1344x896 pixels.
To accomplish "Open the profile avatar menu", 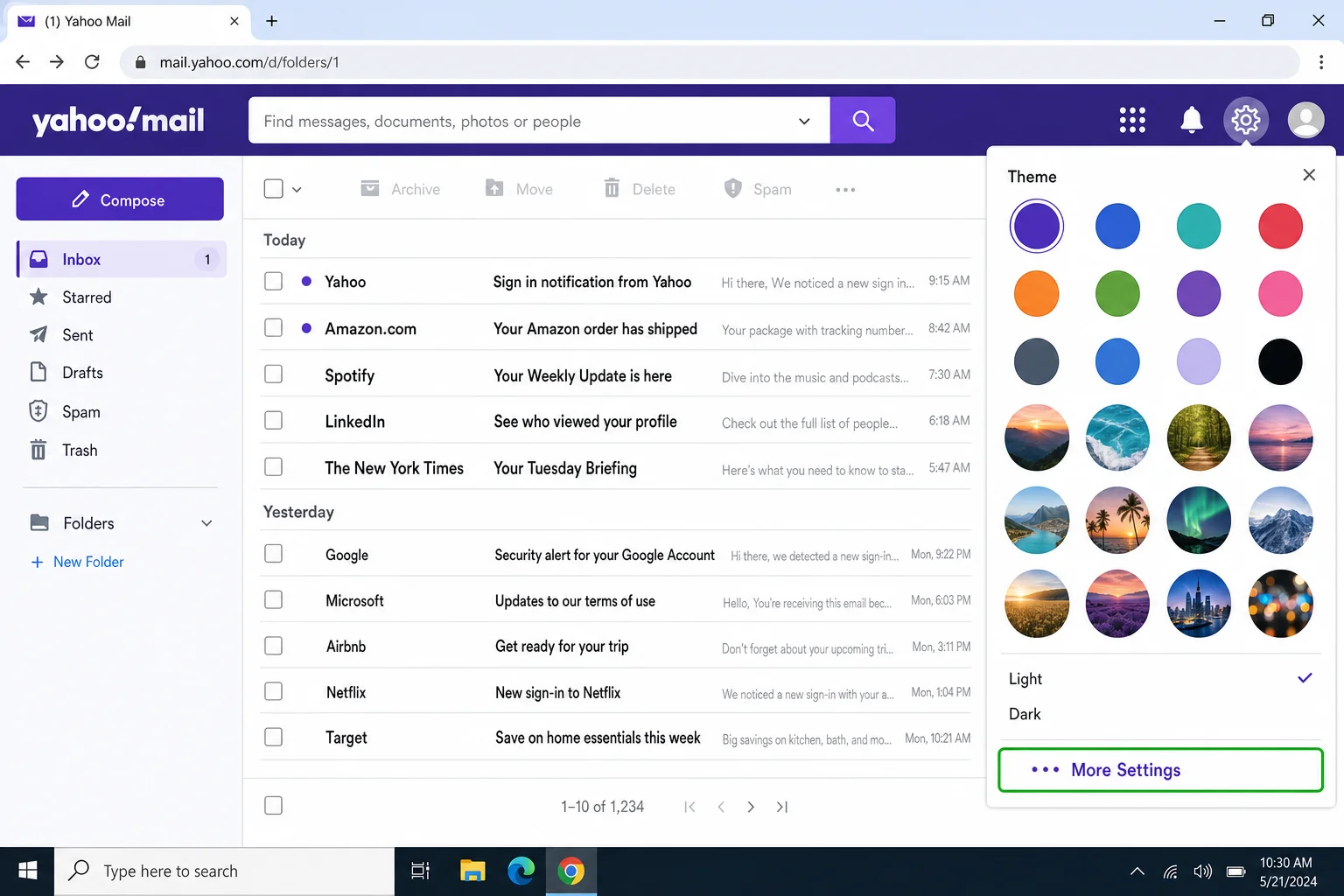I will [1305, 120].
